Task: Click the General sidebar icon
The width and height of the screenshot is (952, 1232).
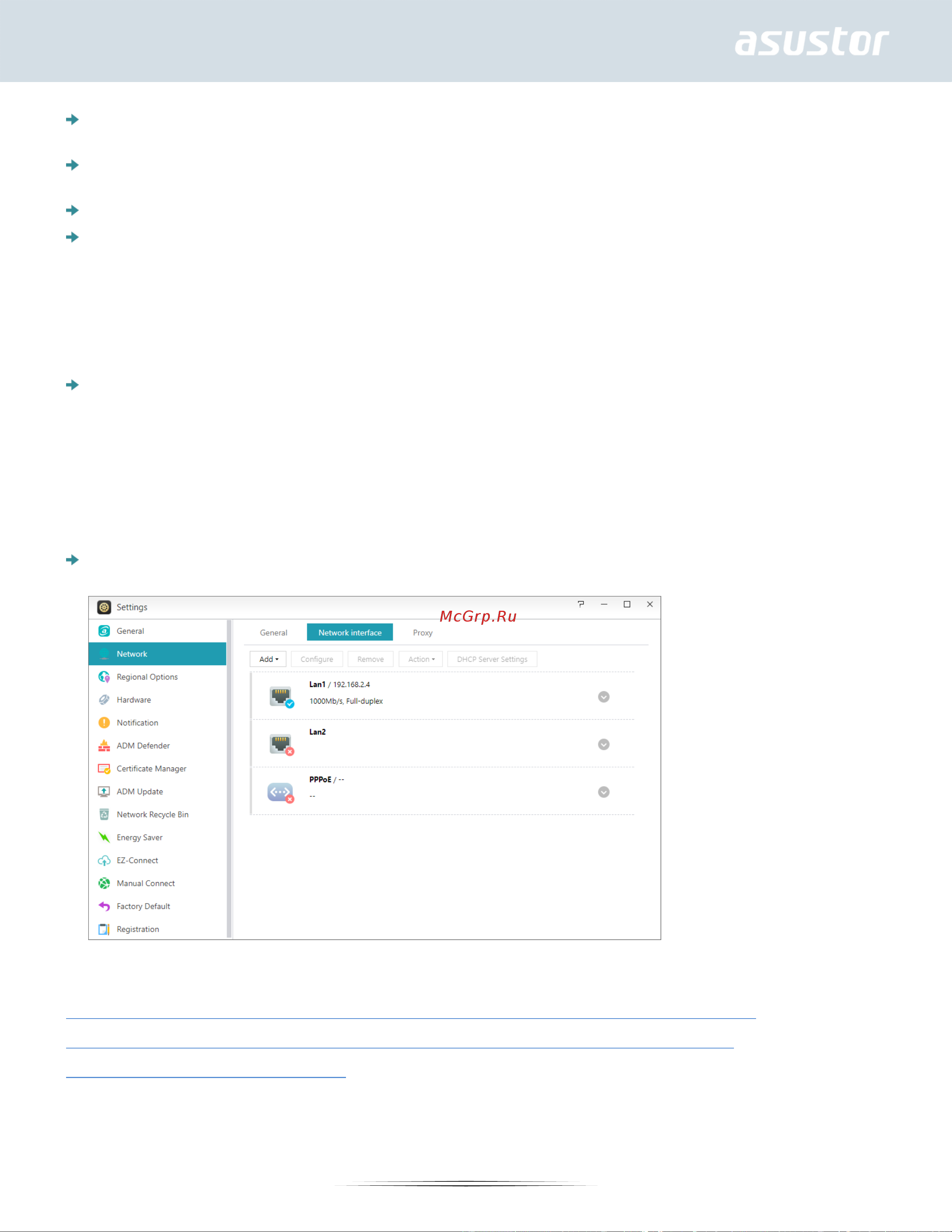Action: [104, 631]
